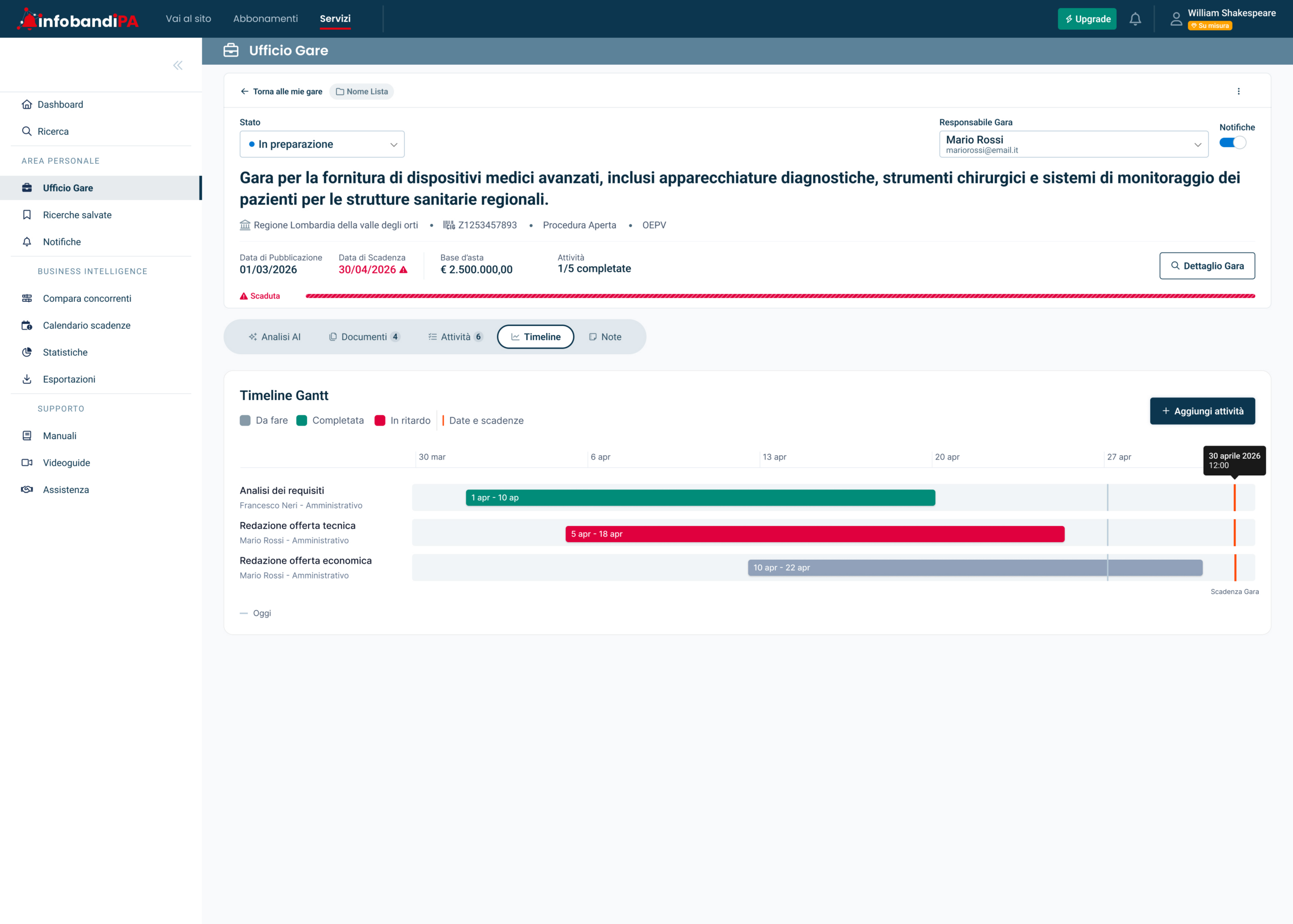Click the Su misura plan badge
The width and height of the screenshot is (1293, 924).
pyautogui.click(x=1210, y=26)
